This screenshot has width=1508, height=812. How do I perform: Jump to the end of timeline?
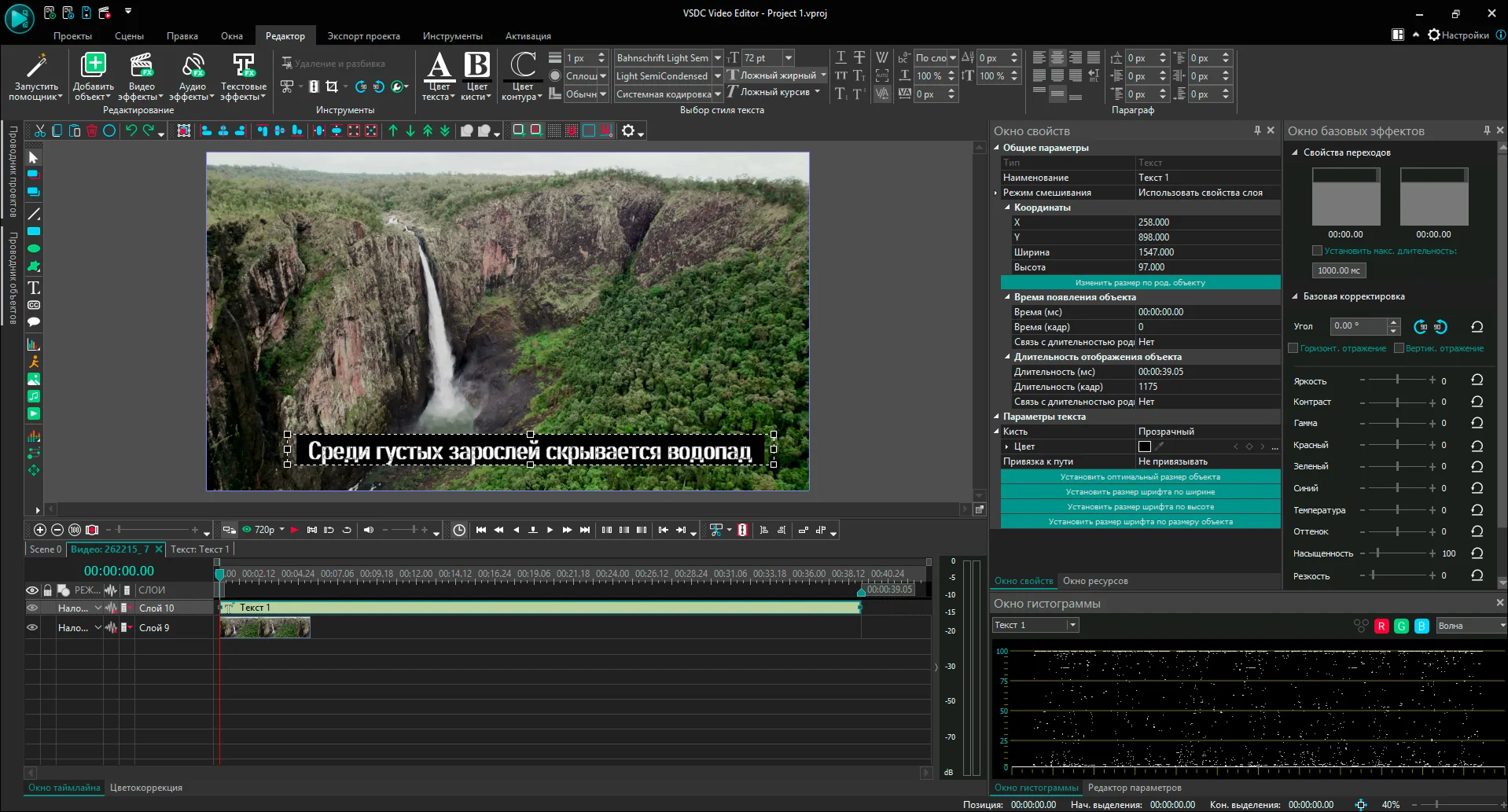coord(584,530)
